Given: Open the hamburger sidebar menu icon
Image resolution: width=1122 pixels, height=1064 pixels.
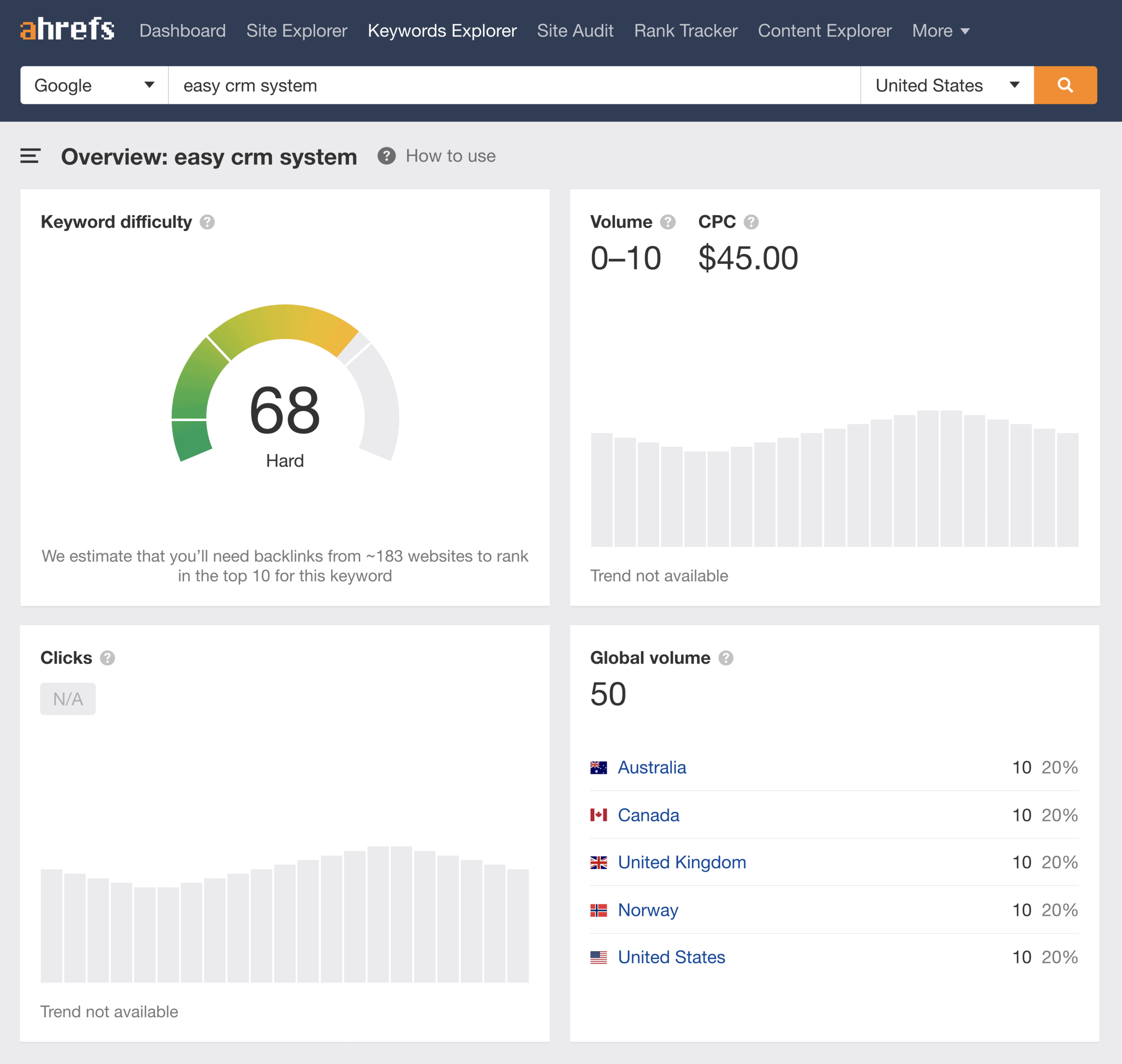Looking at the screenshot, I should 30,156.
